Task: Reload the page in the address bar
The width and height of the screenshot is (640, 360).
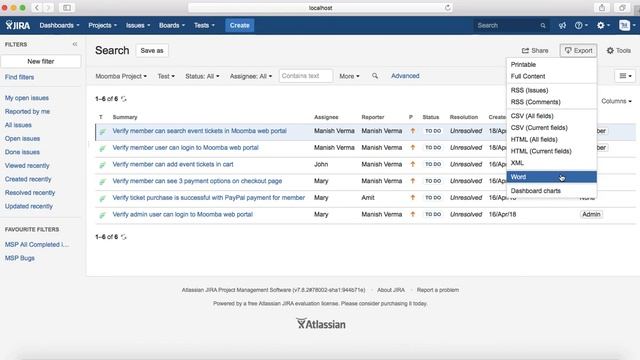Action: 448,8
